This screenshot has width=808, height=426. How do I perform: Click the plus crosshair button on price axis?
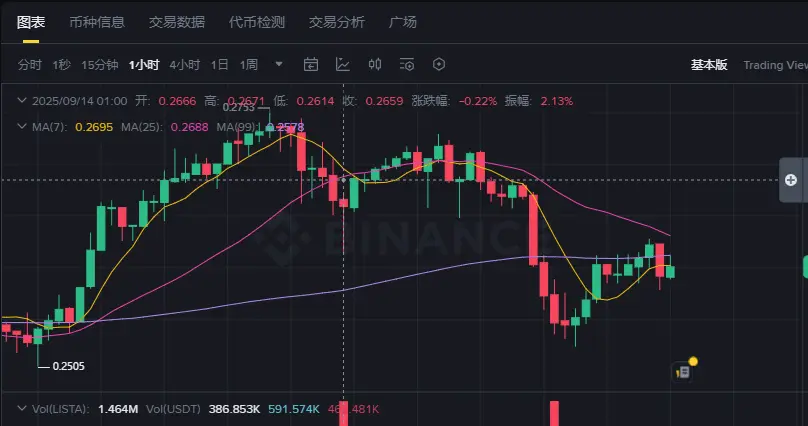click(791, 180)
